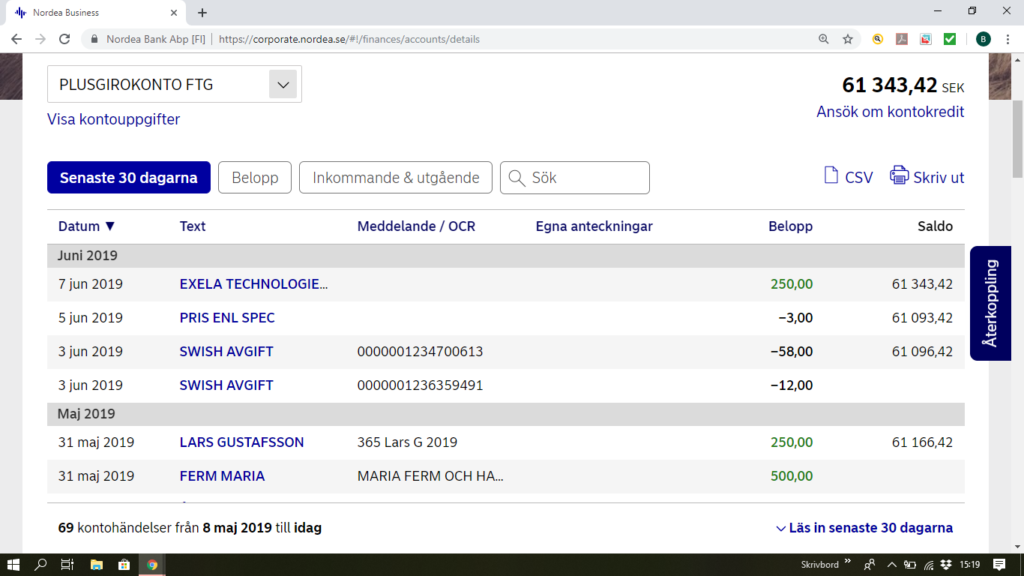Click the Senaste 30 dagarna filter button
The width and height of the screenshot is (1024, 576).
tap(129, 178)
